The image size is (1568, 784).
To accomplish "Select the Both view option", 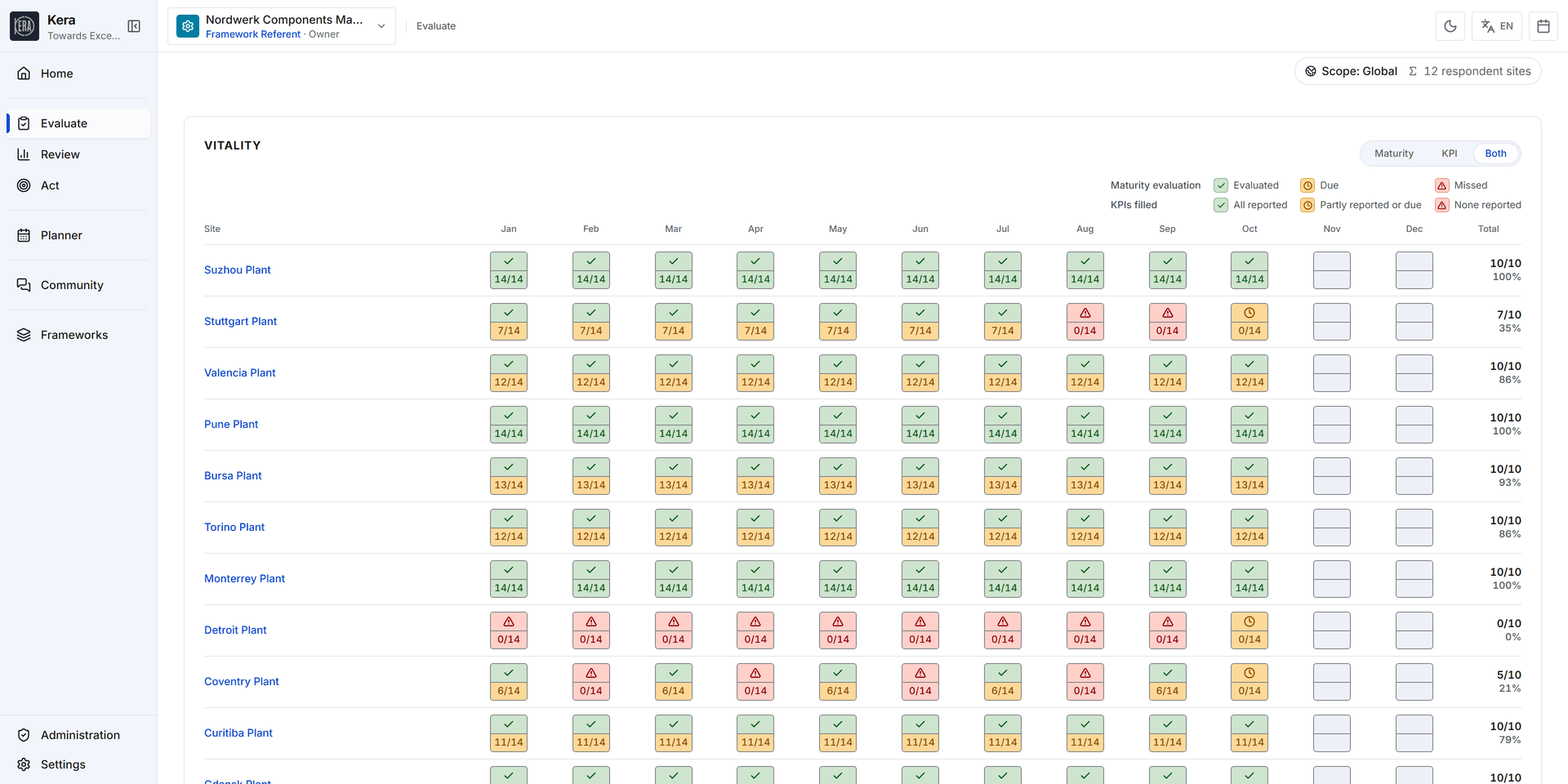I will [x=1495, y=154].
